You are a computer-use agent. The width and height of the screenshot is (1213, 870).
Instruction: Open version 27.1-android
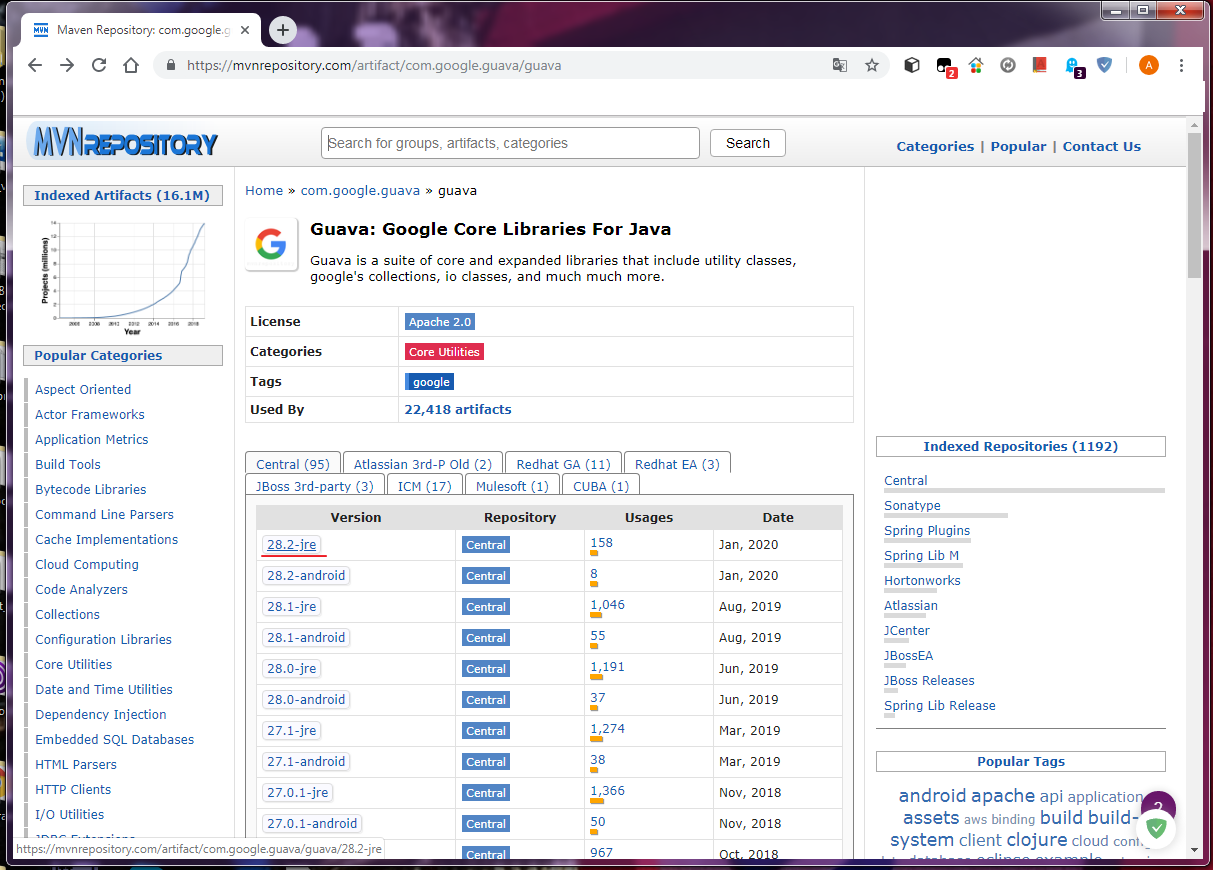point(306,762)
